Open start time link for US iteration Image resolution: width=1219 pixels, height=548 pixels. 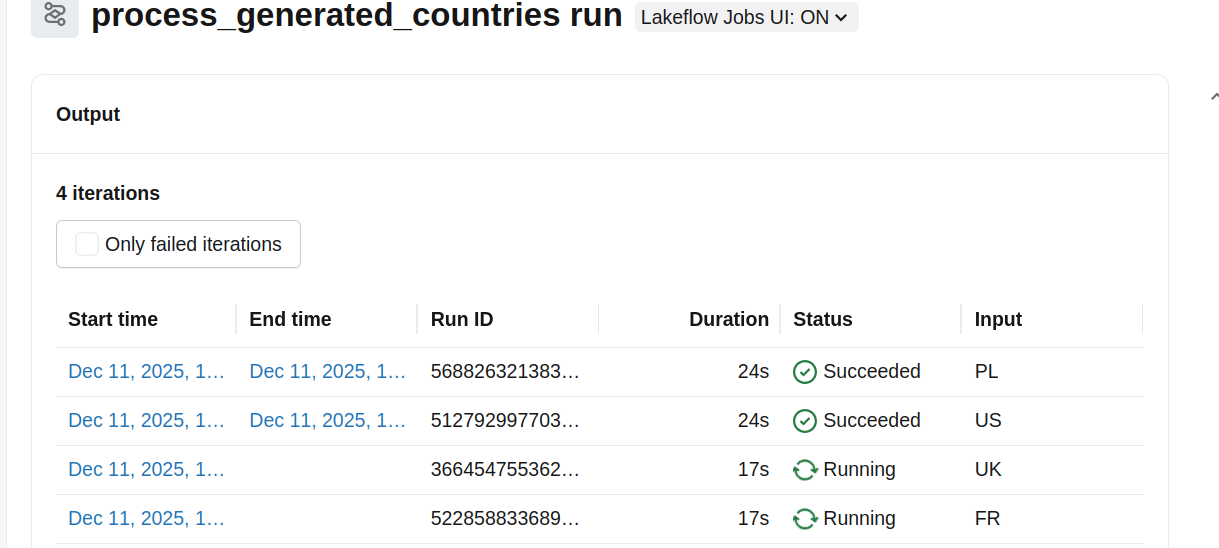pos(146,421)
